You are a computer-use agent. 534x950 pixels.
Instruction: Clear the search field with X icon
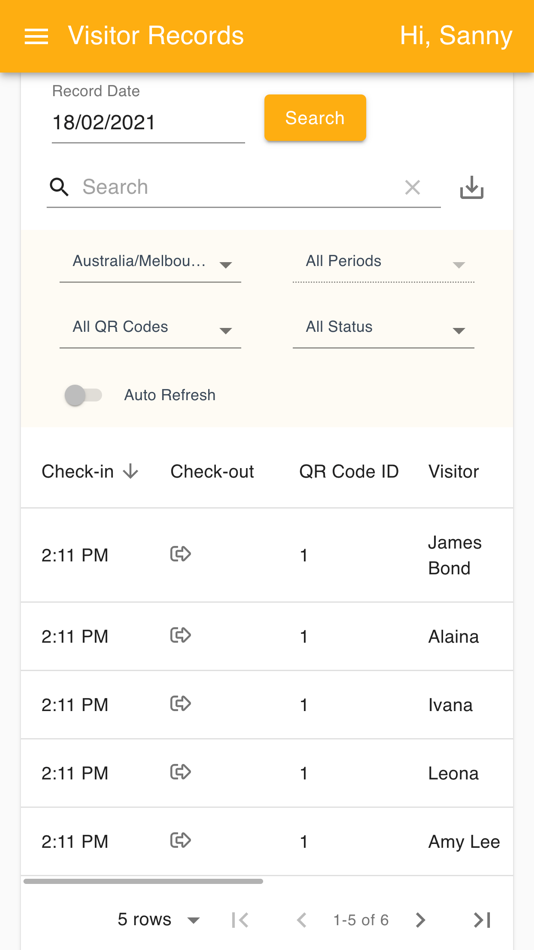coord(412,187)
